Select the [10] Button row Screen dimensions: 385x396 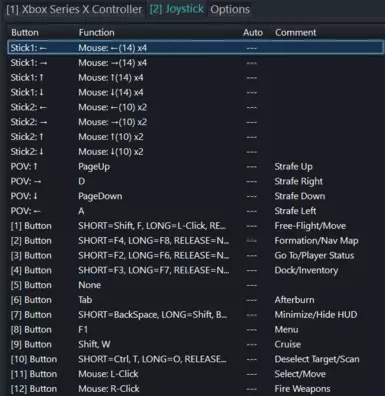tap(195, 359)
